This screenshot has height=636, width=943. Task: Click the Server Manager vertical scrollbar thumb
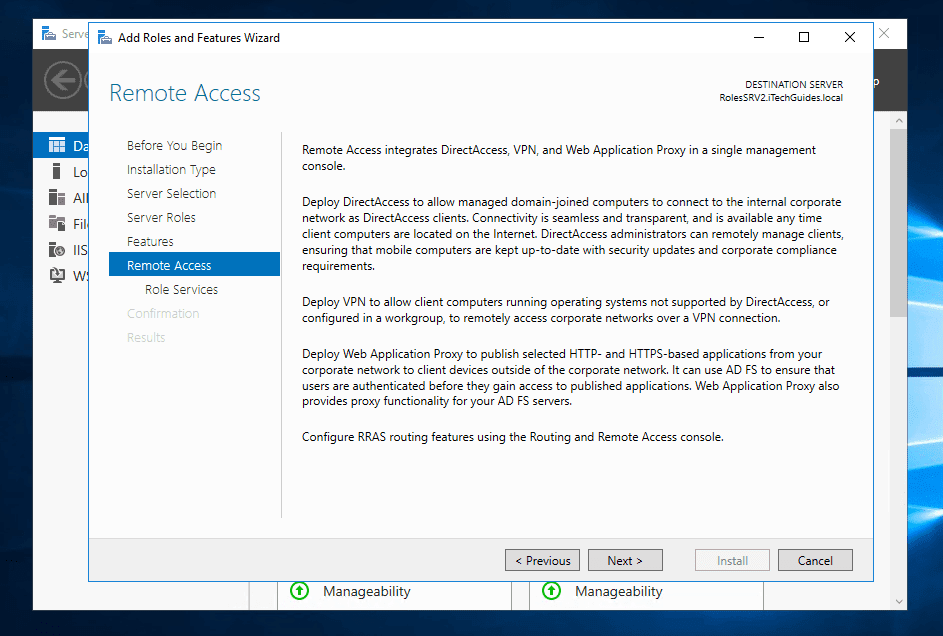(x=898, y=222)
